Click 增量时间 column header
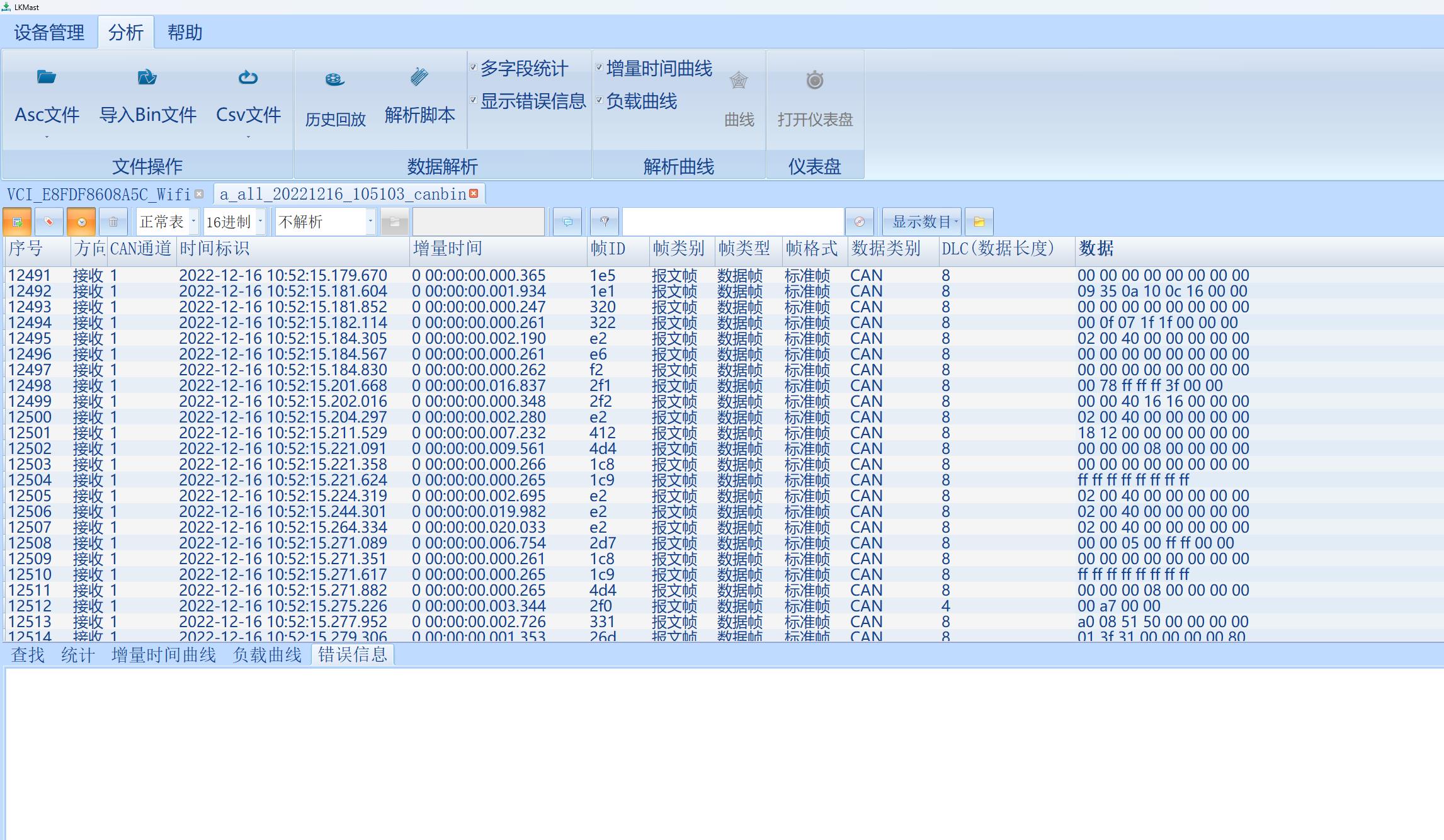The height and width of the screenshot is (840, 1444). pos(497,249)
